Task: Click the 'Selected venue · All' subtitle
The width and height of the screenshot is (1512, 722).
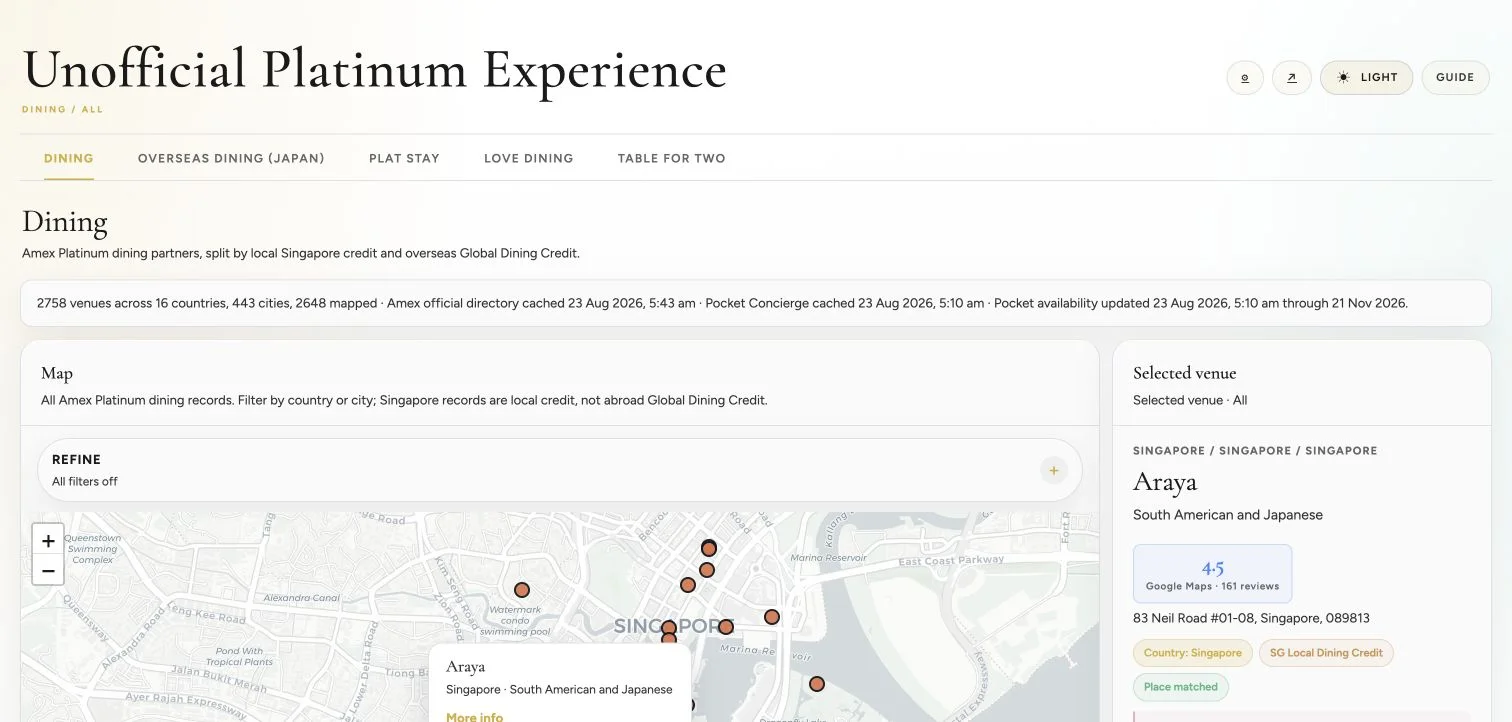Action: tap(1190, 400)
